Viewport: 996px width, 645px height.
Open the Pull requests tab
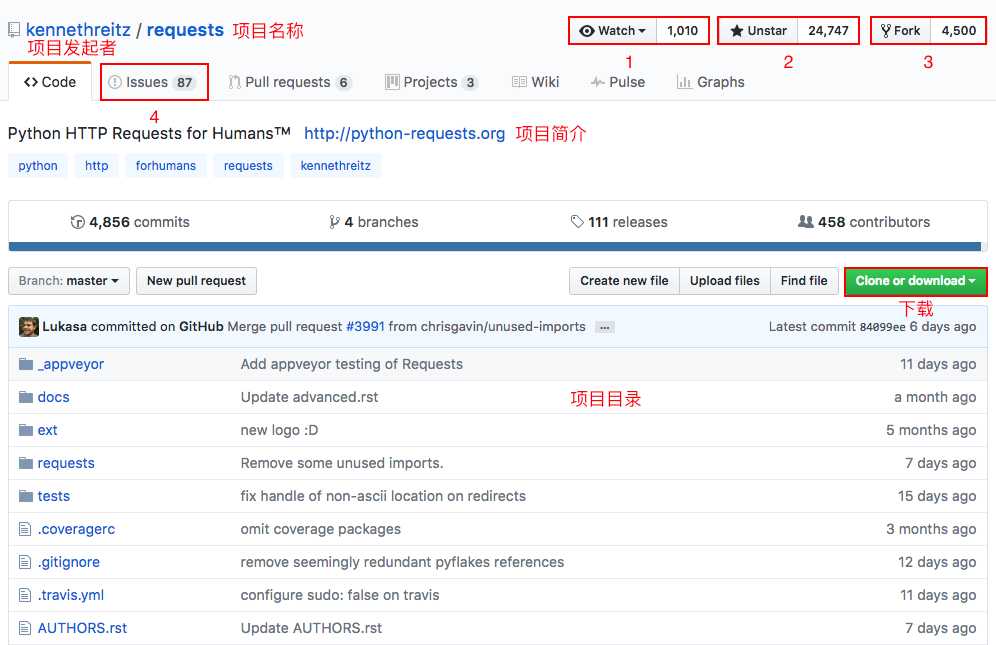coord(290,82)
